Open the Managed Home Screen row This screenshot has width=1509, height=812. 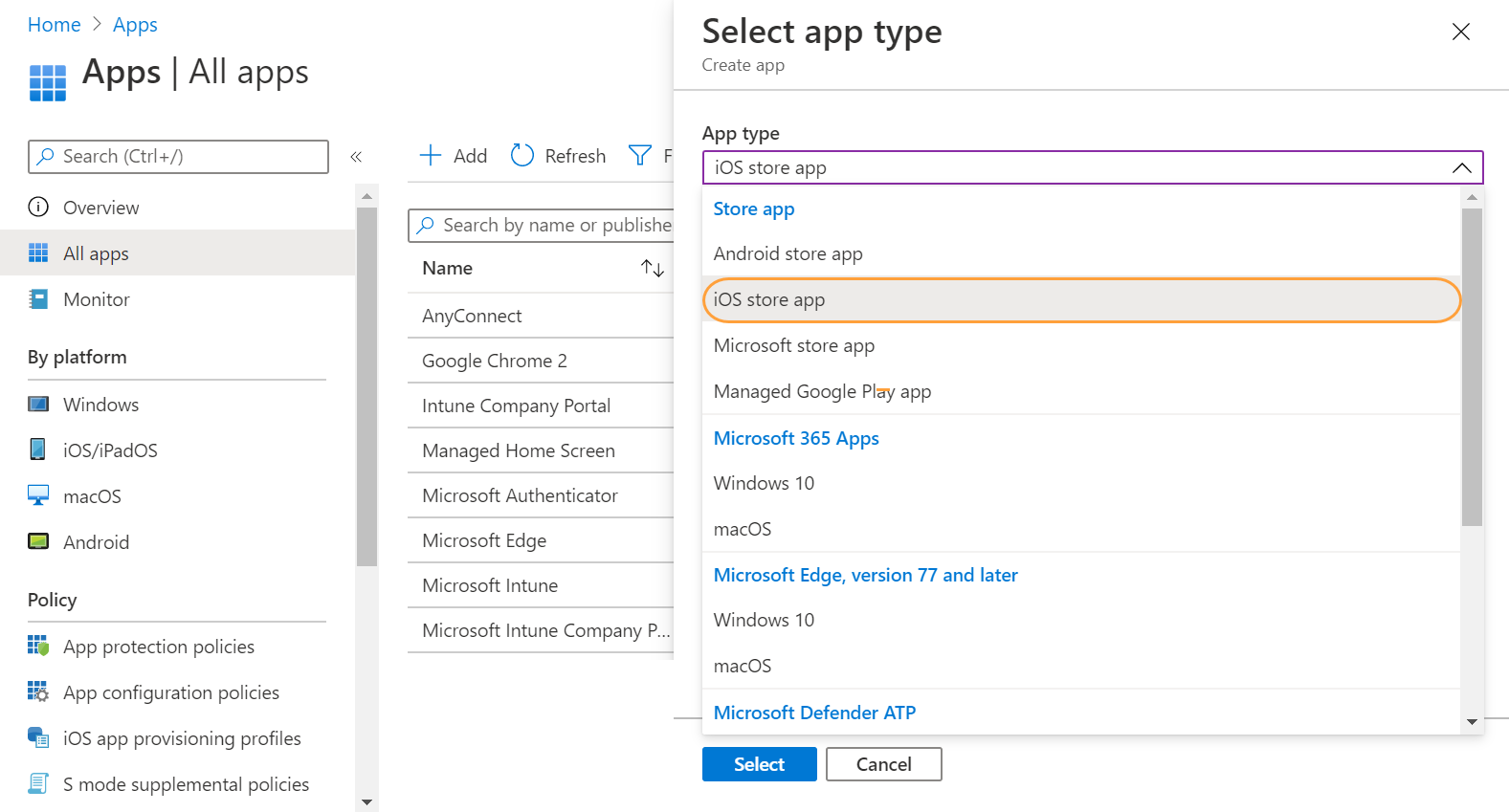point(541,450)
